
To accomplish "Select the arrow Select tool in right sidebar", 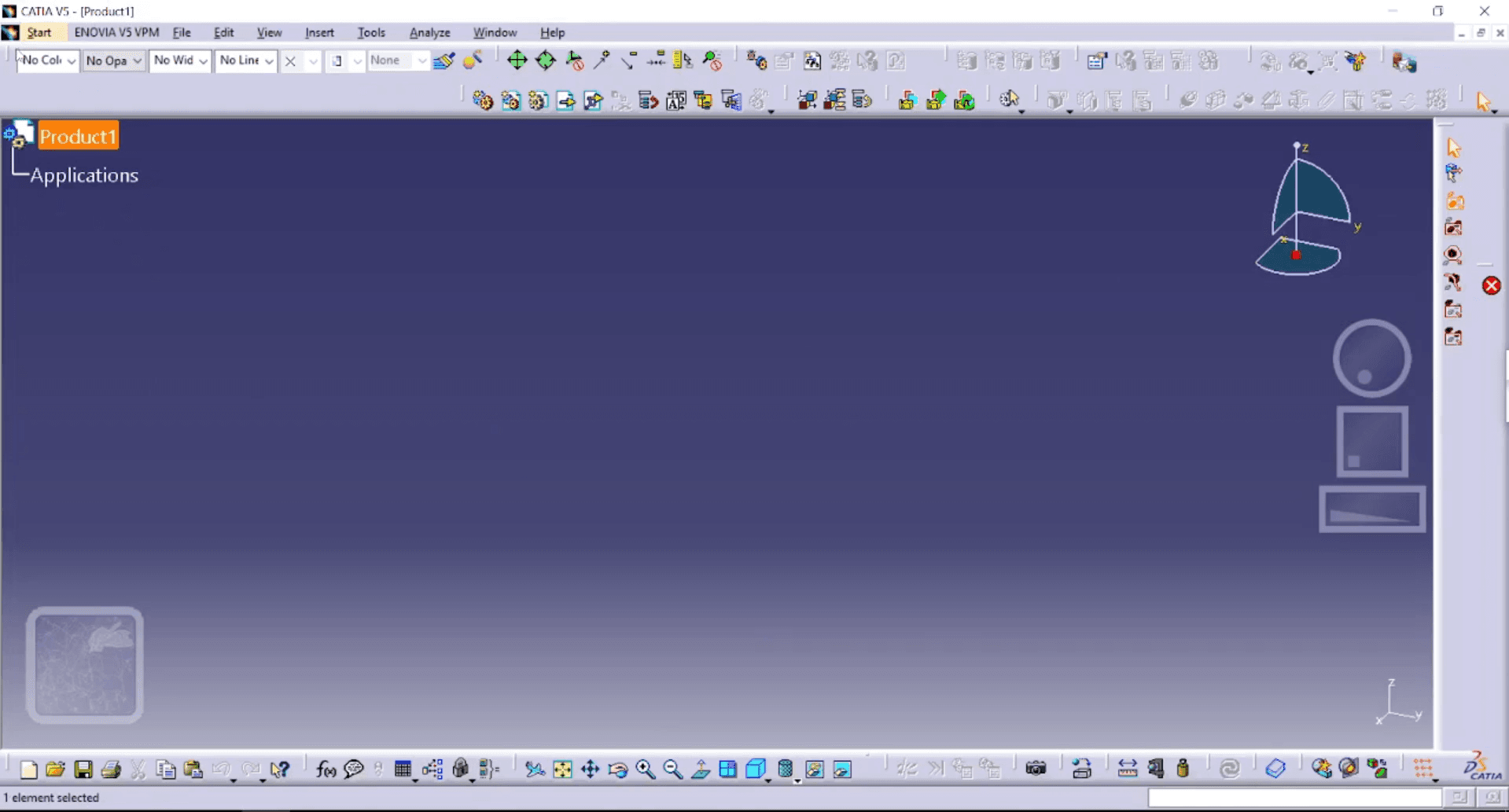I will (1453, 146).
